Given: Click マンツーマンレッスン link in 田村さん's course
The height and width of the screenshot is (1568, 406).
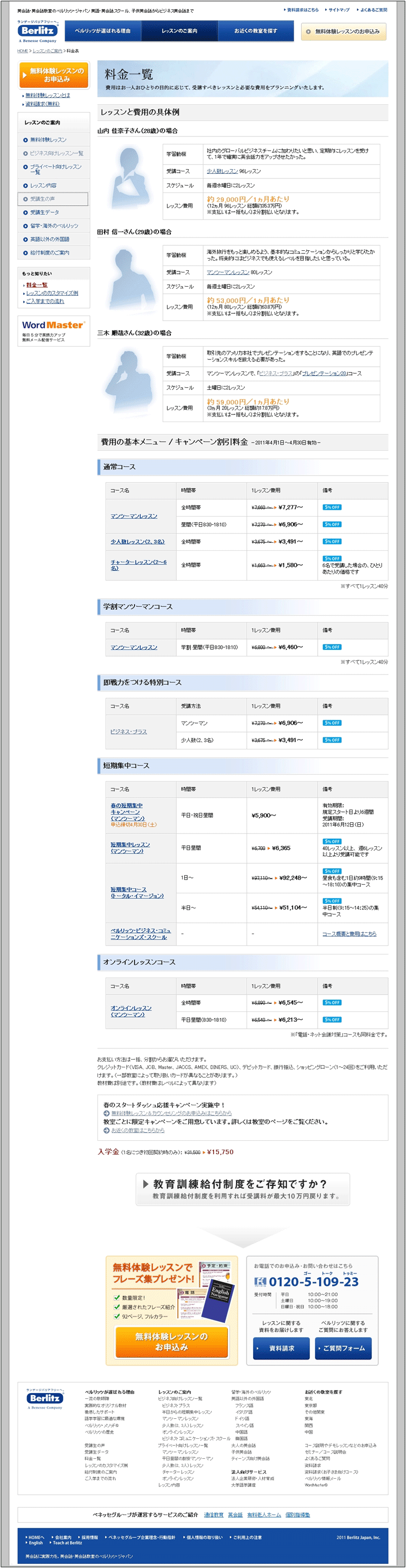Looking at the screenshot, I should 228,272.
